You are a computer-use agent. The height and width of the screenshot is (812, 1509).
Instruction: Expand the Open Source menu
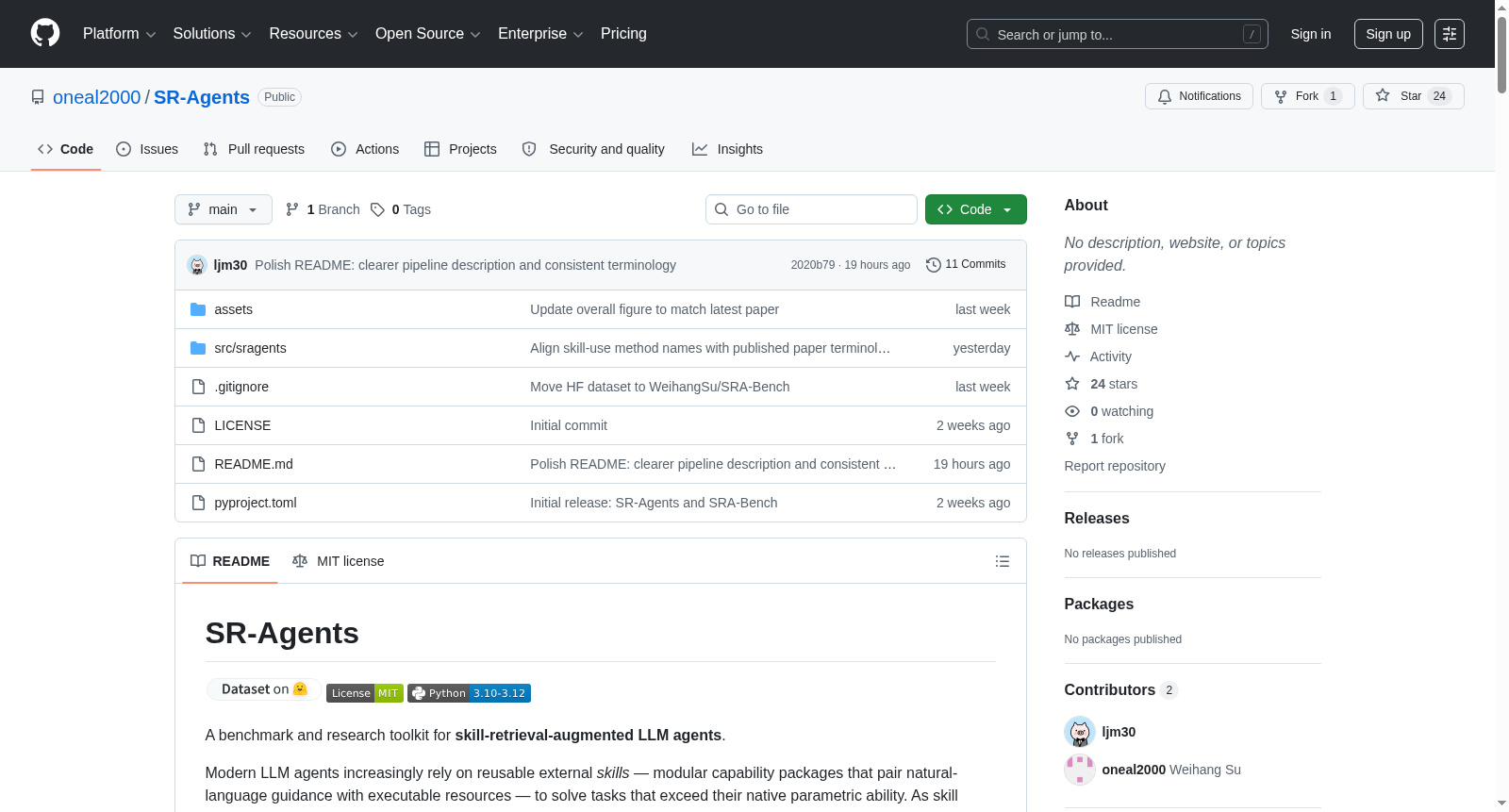428,34
